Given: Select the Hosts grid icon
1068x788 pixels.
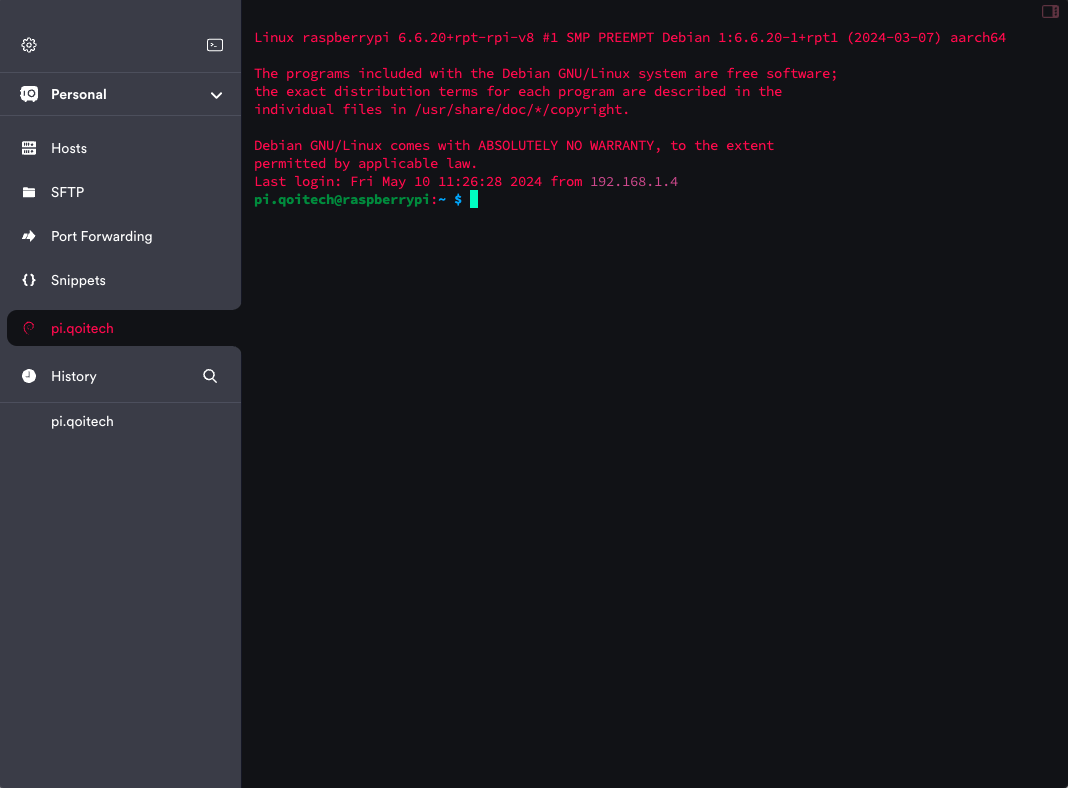Looking at the screenshot, I should point(28,147).
